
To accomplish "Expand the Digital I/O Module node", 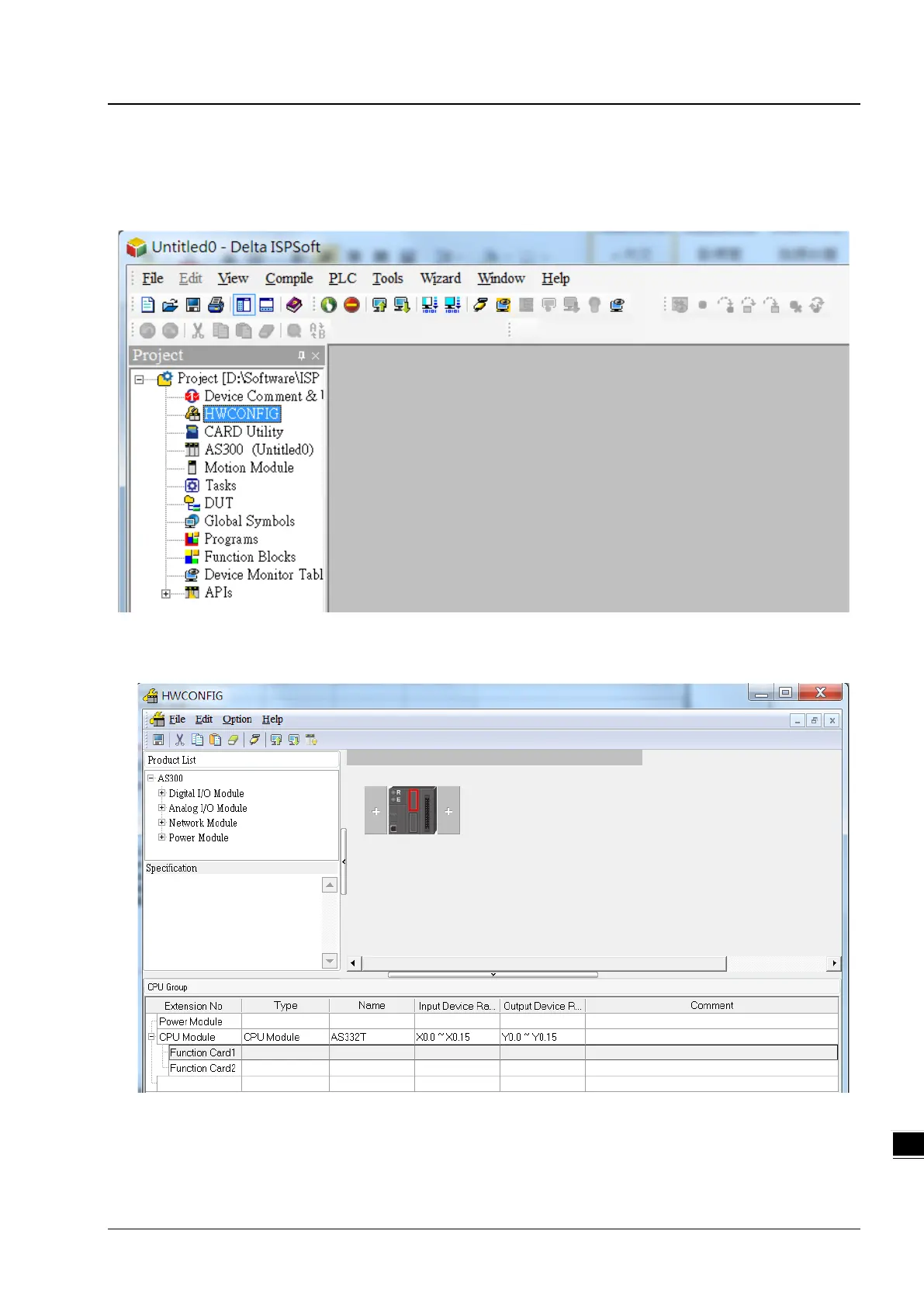I will coord(161,793).
